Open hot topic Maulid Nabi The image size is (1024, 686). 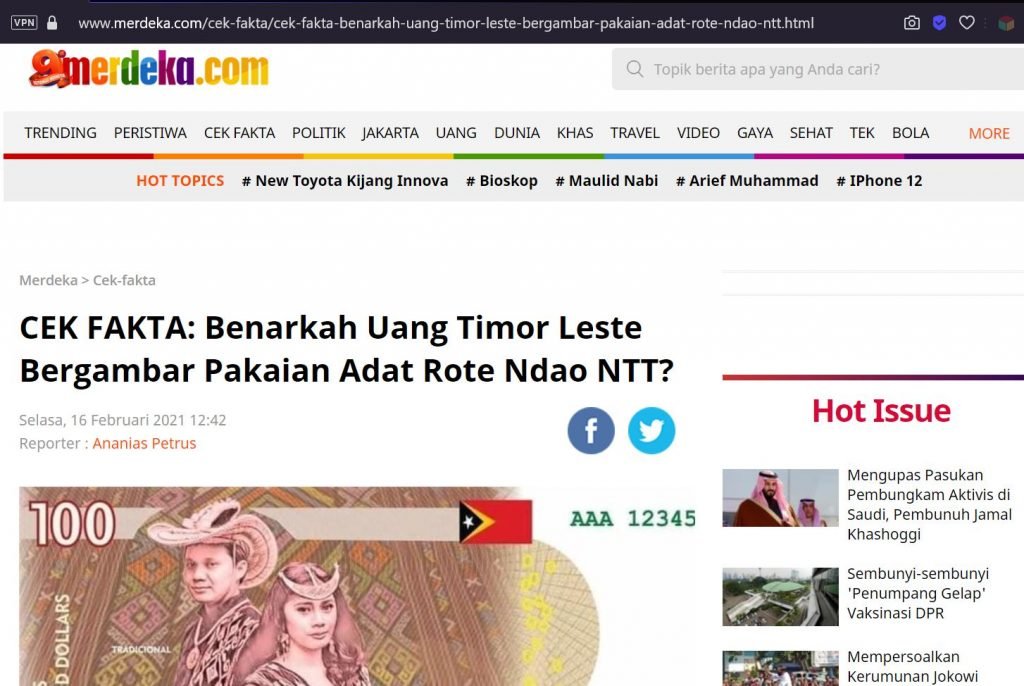(x=607, y=181)
